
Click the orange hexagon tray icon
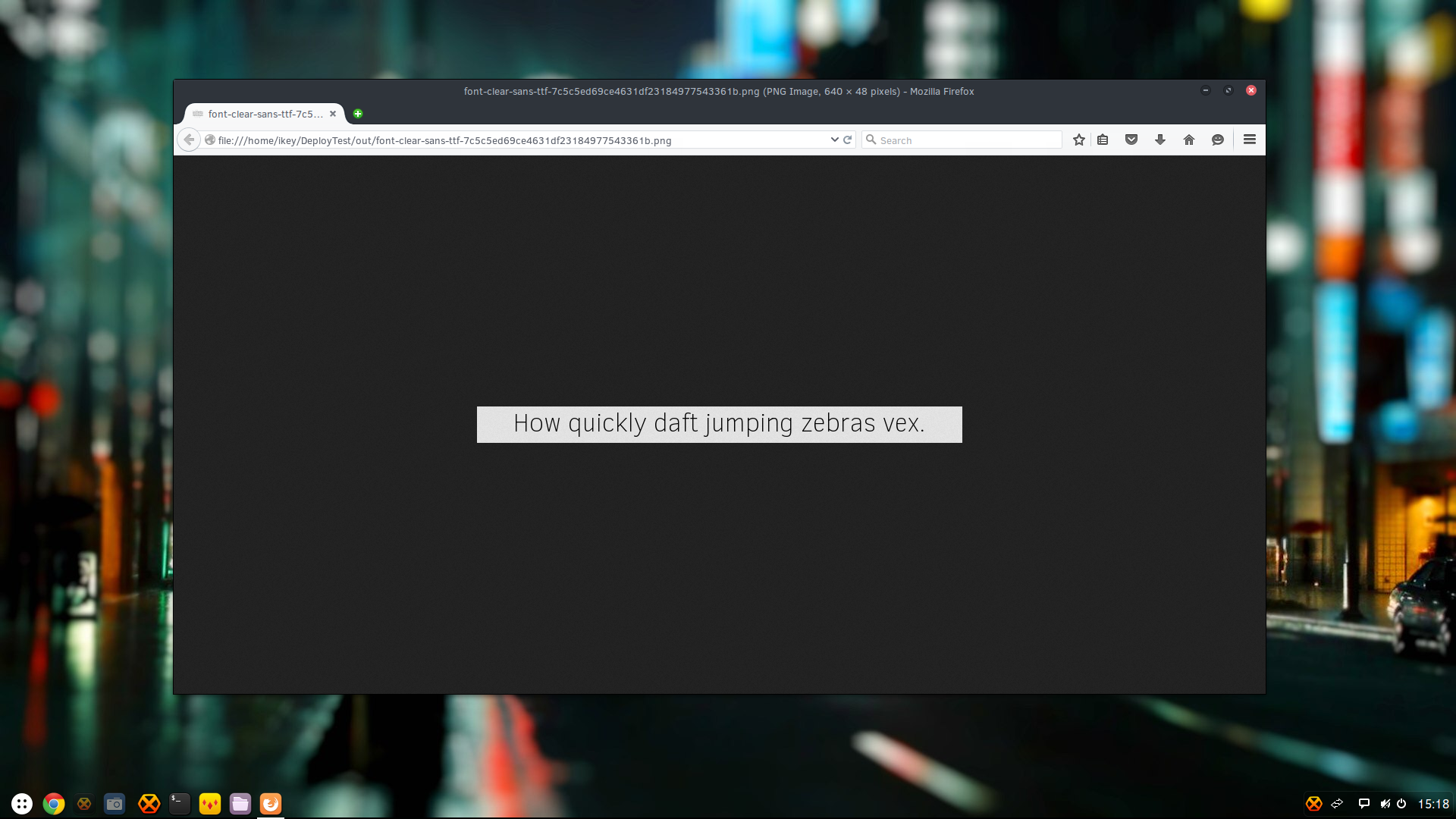pyautogui.click(x=1314, y=804)
